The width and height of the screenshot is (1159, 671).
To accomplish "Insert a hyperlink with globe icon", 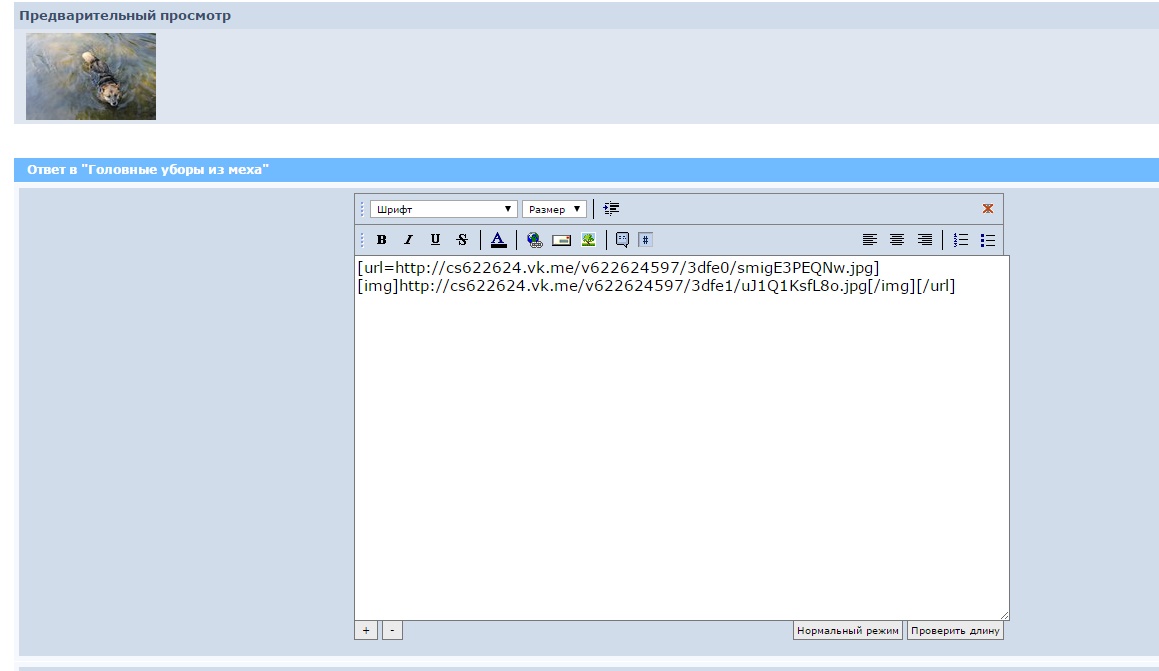I will tap(534, 239).
